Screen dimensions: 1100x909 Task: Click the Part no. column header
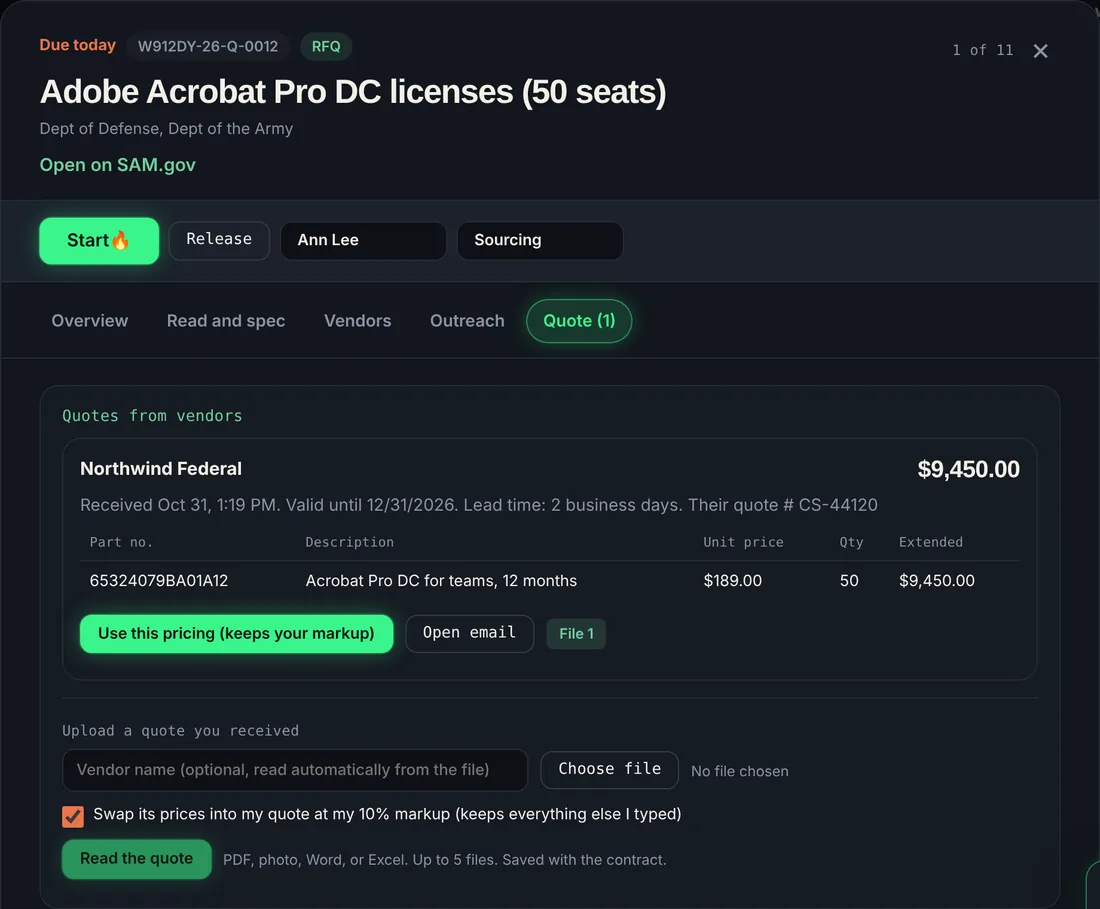tap(121, 542)
